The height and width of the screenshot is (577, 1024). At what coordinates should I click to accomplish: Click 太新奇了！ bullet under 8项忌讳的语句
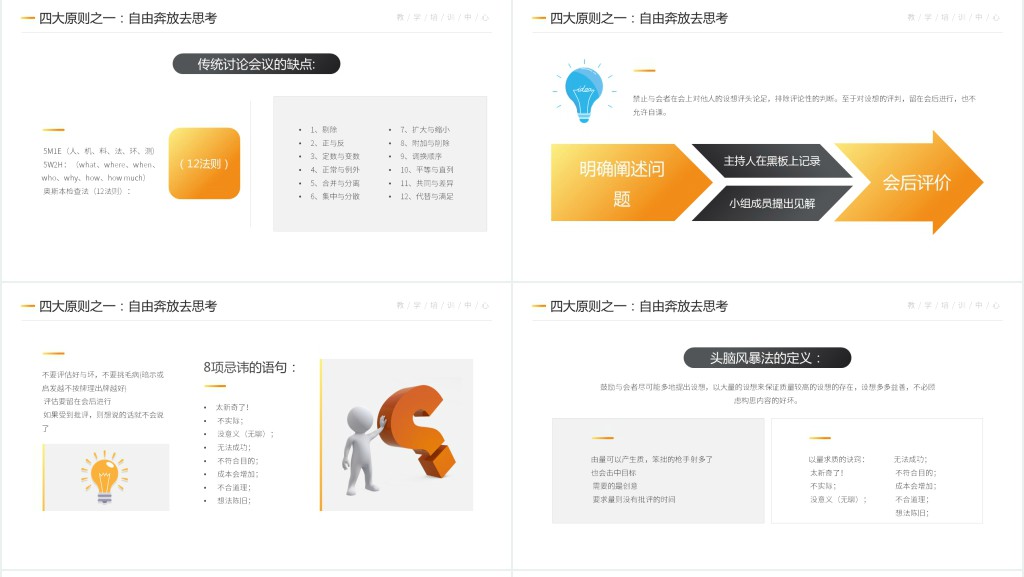pyautogui.click(x=232, y=407)
